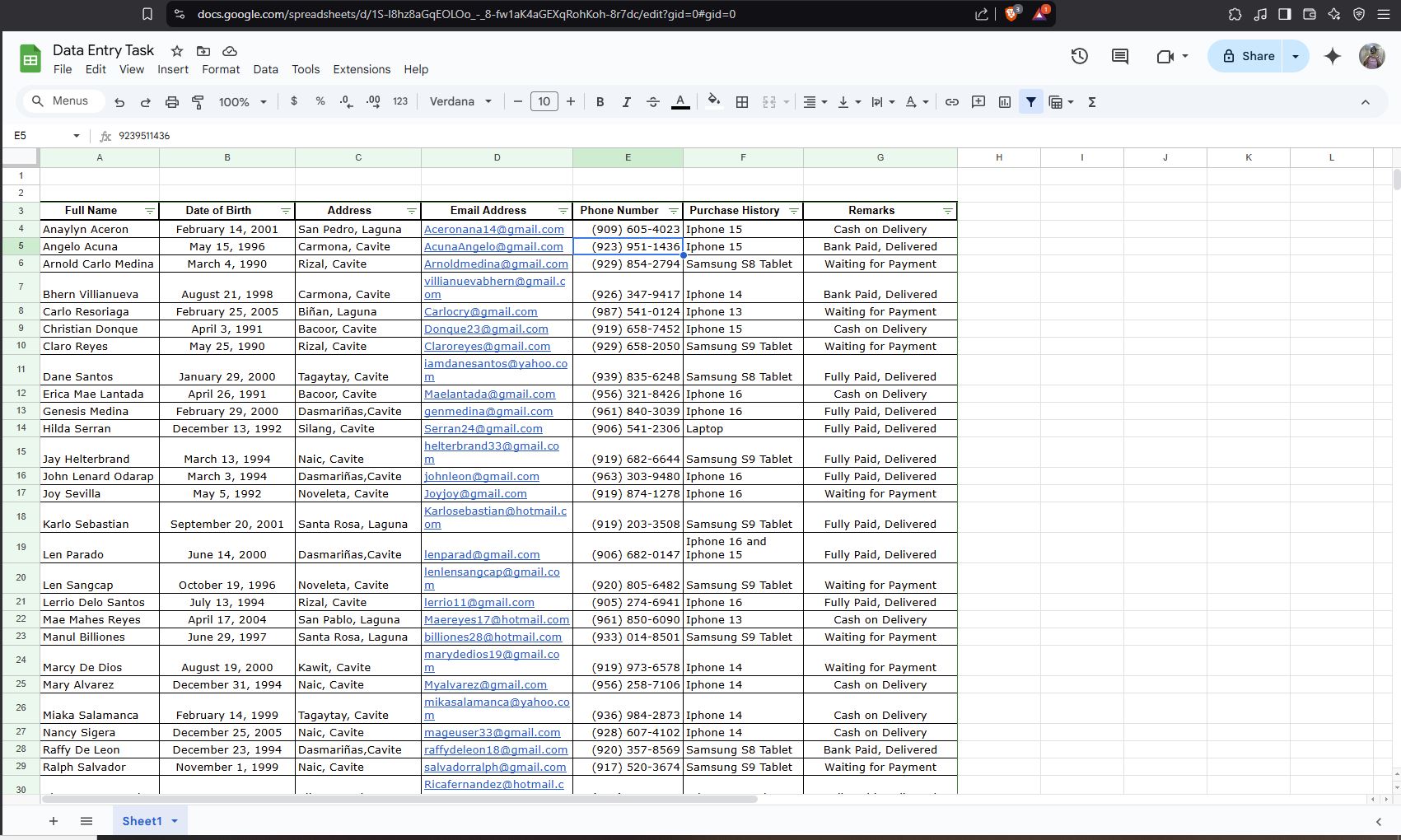Click the print icon in toolbar
1401x840 pixels.
click(x=171, y=102)
